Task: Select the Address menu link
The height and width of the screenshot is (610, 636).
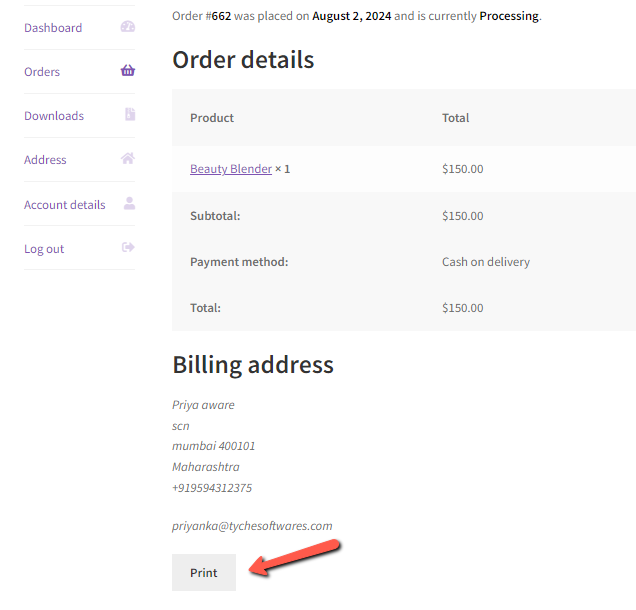Action: (45, 160)
